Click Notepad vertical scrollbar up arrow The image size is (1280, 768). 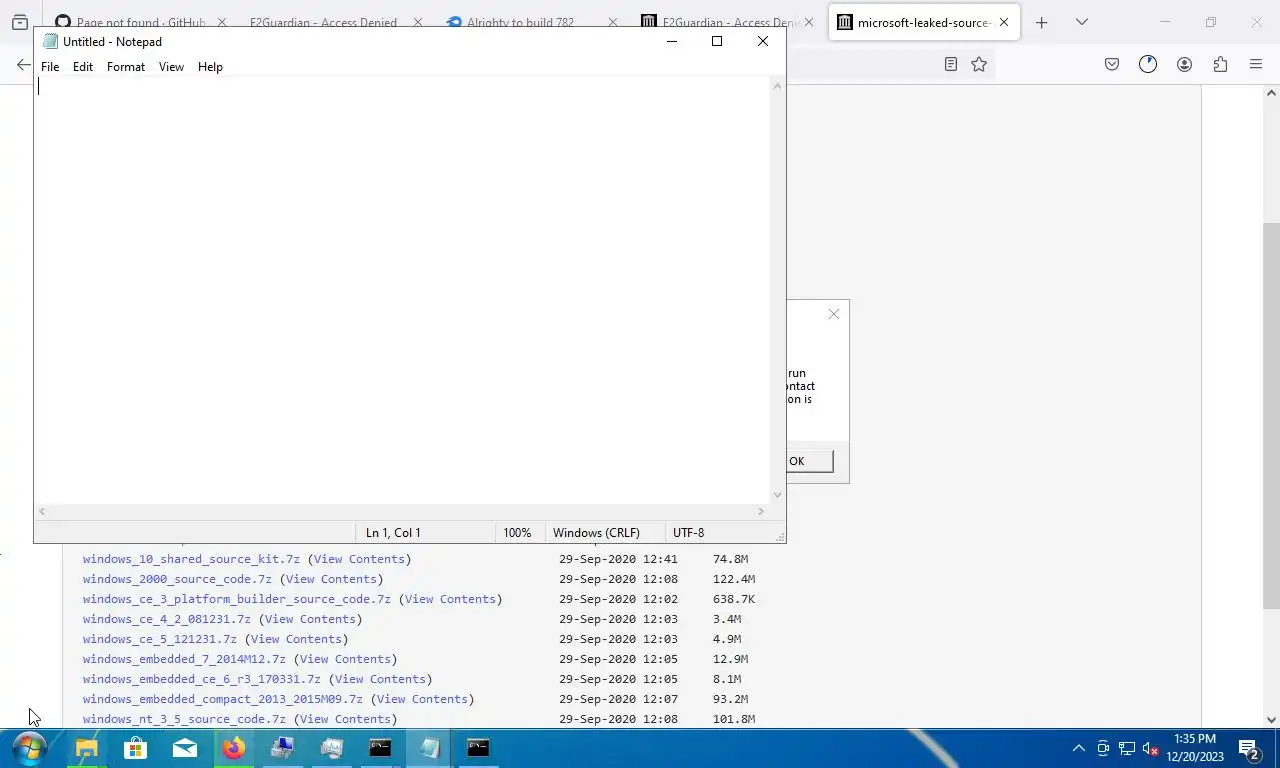[x=777, y=86]
